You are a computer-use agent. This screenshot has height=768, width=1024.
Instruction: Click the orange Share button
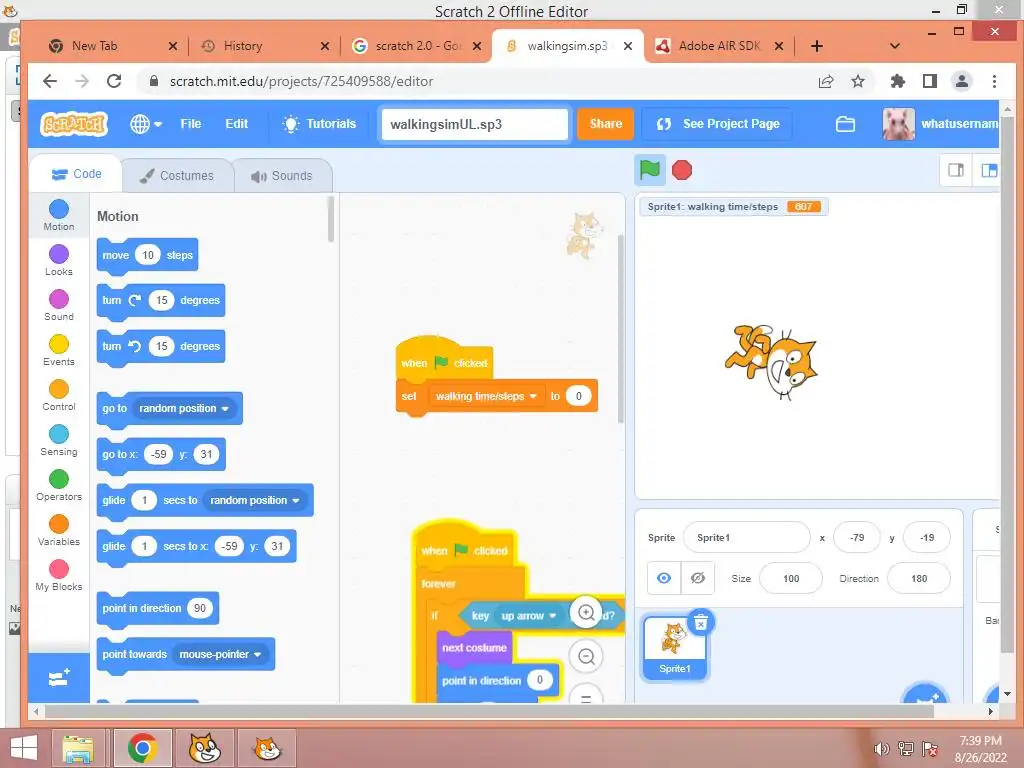click(605, 123)
